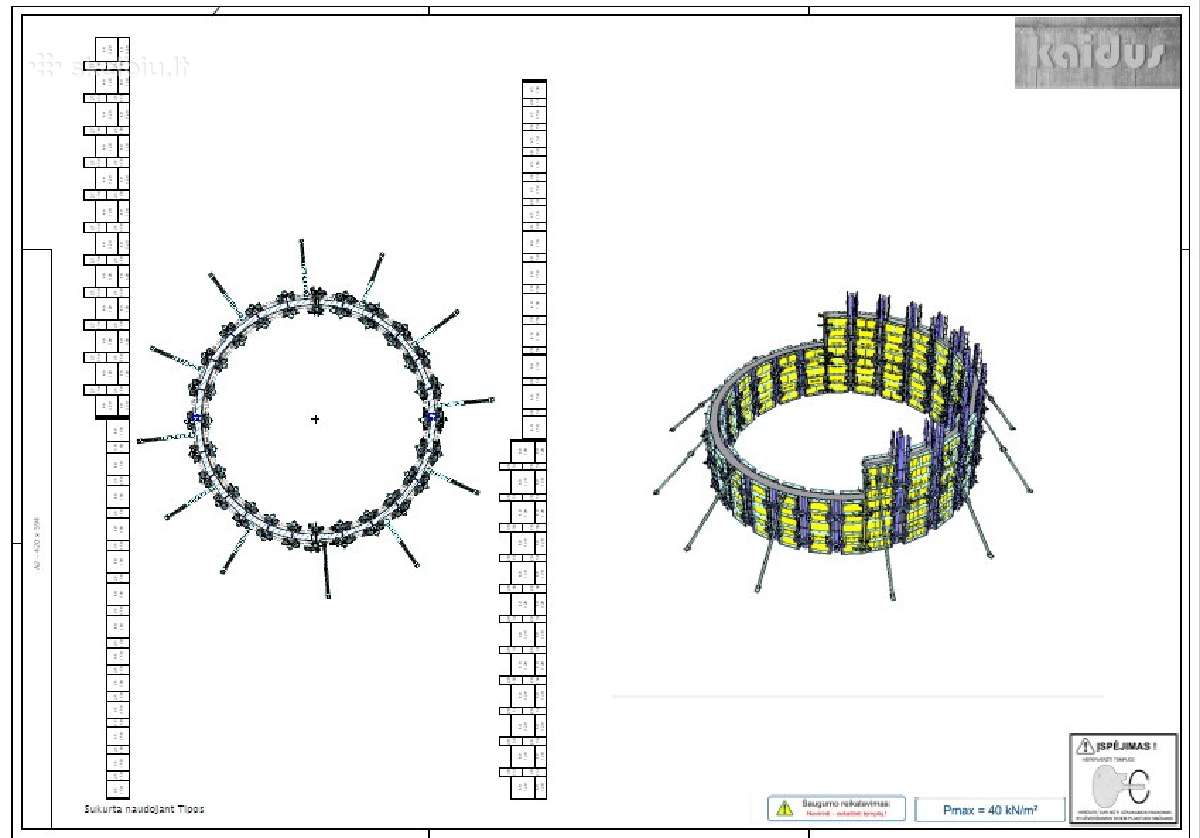Screen dimensions: 1200x838
Task: Click the text Sukurta naudojant Tipos
Action: pyautogui.click(x=145, y=808)
